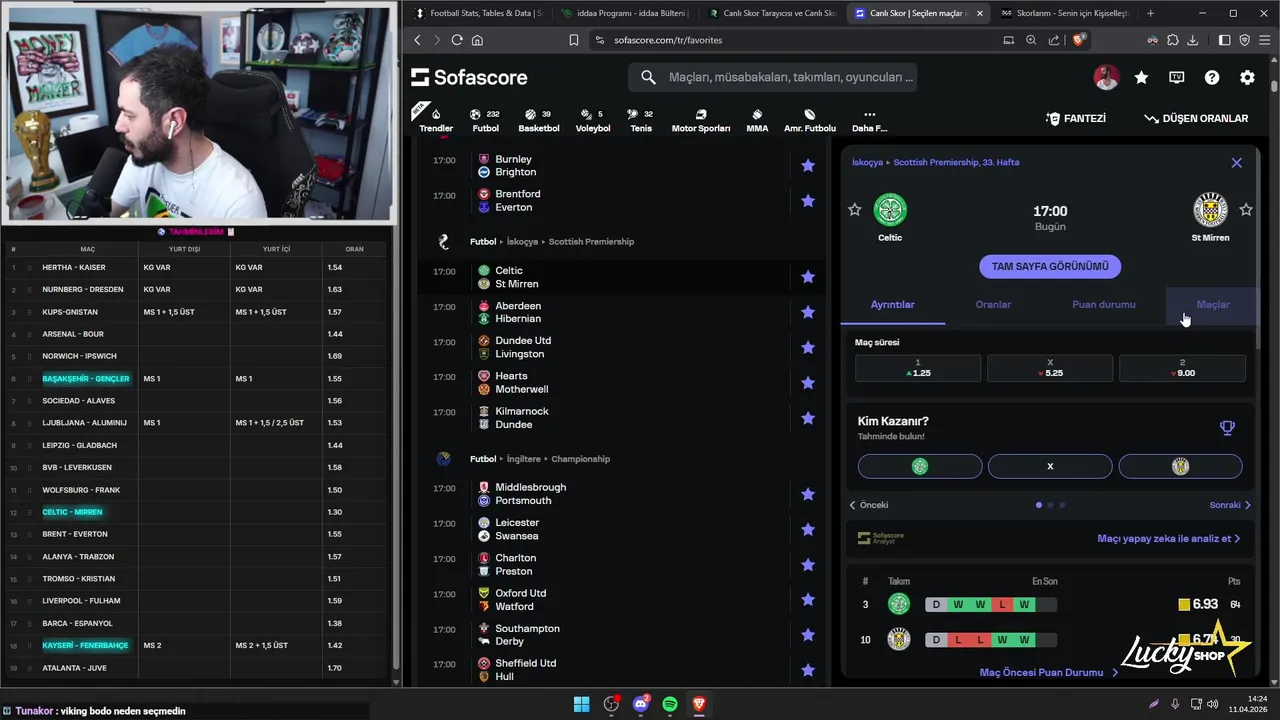Reload the page
The height and width of the screenshot is (720, 1280).
[x=457, y=40]
